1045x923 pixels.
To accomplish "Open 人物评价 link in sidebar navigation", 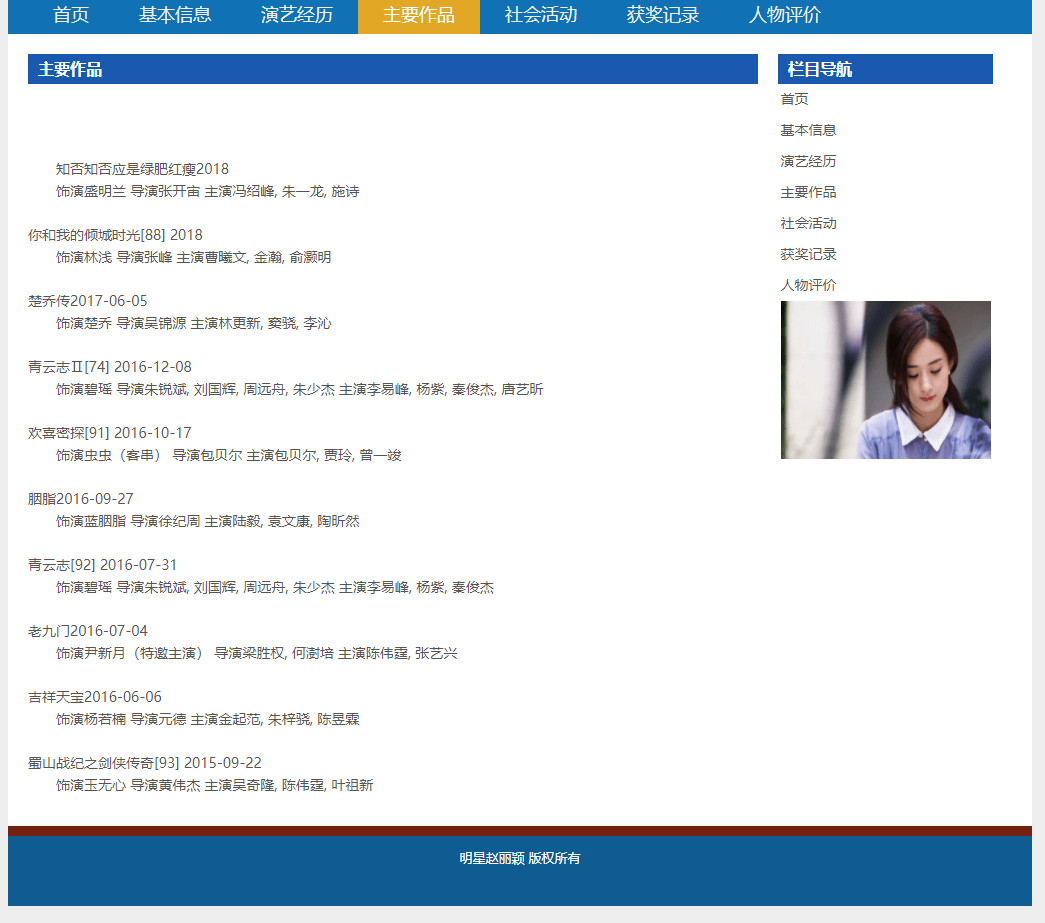I will click(x=808, y=285).
